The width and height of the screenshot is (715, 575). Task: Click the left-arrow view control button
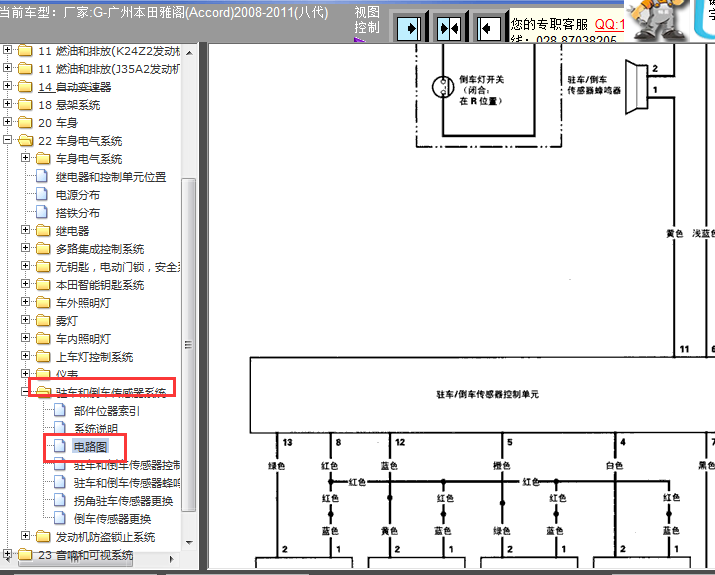(489, 29)
